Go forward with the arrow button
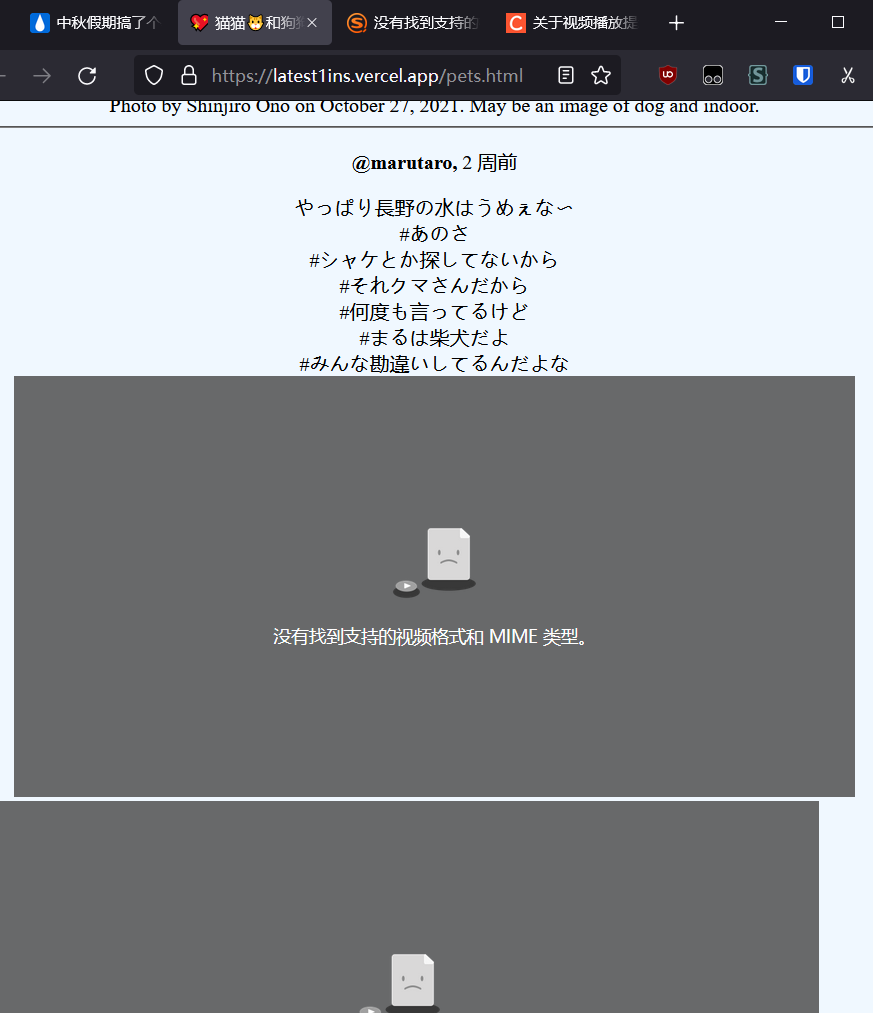This screenshot has height=1013, width=873. pyautogui.click(x=42, y=76)
